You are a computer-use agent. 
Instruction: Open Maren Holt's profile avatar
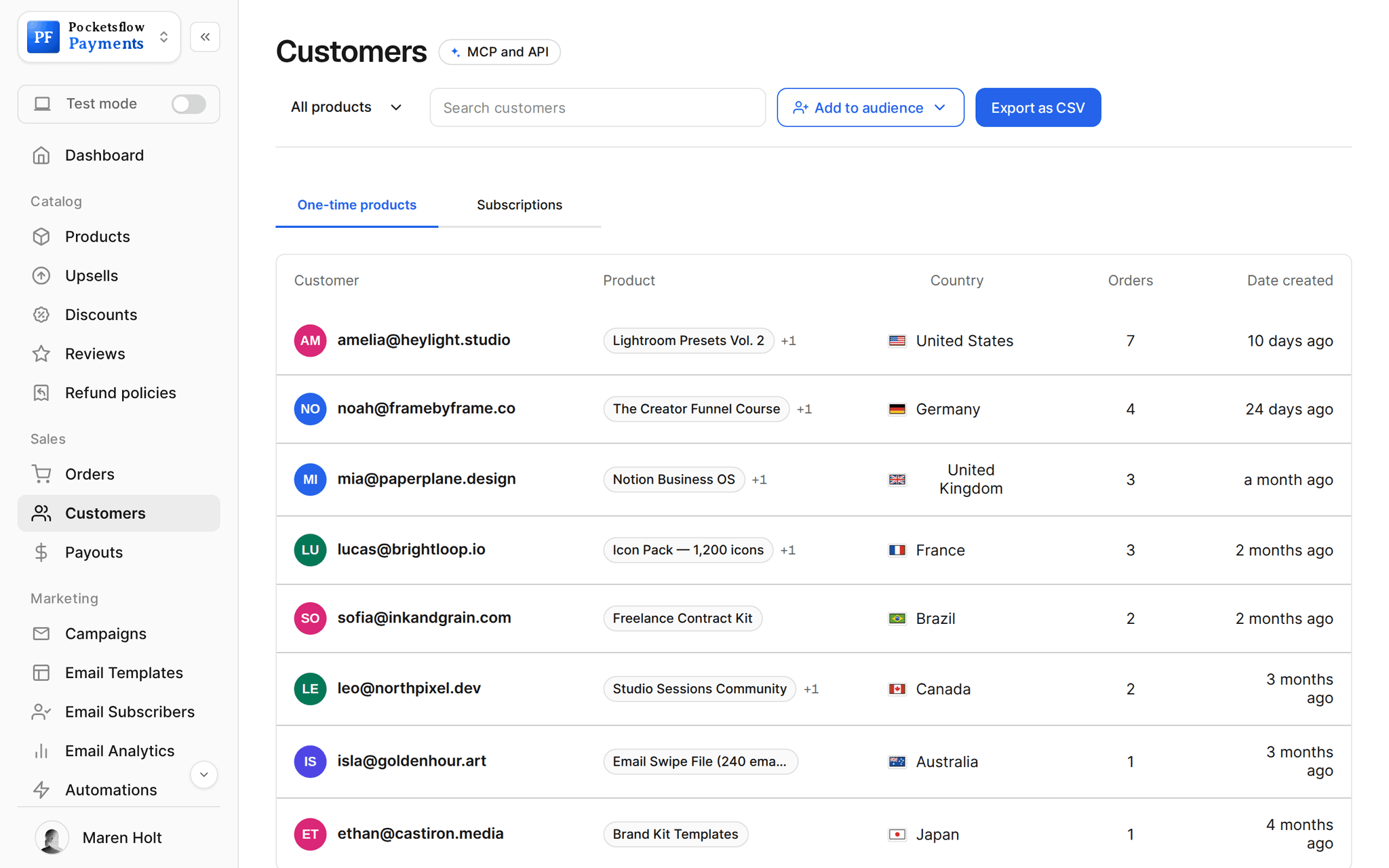click(52, 837)
